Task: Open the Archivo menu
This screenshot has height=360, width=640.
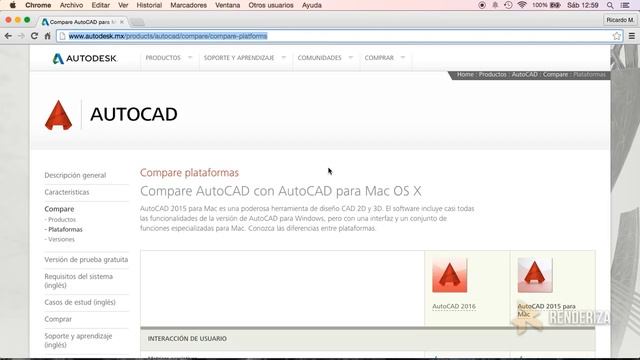Action: coord(71,5)
